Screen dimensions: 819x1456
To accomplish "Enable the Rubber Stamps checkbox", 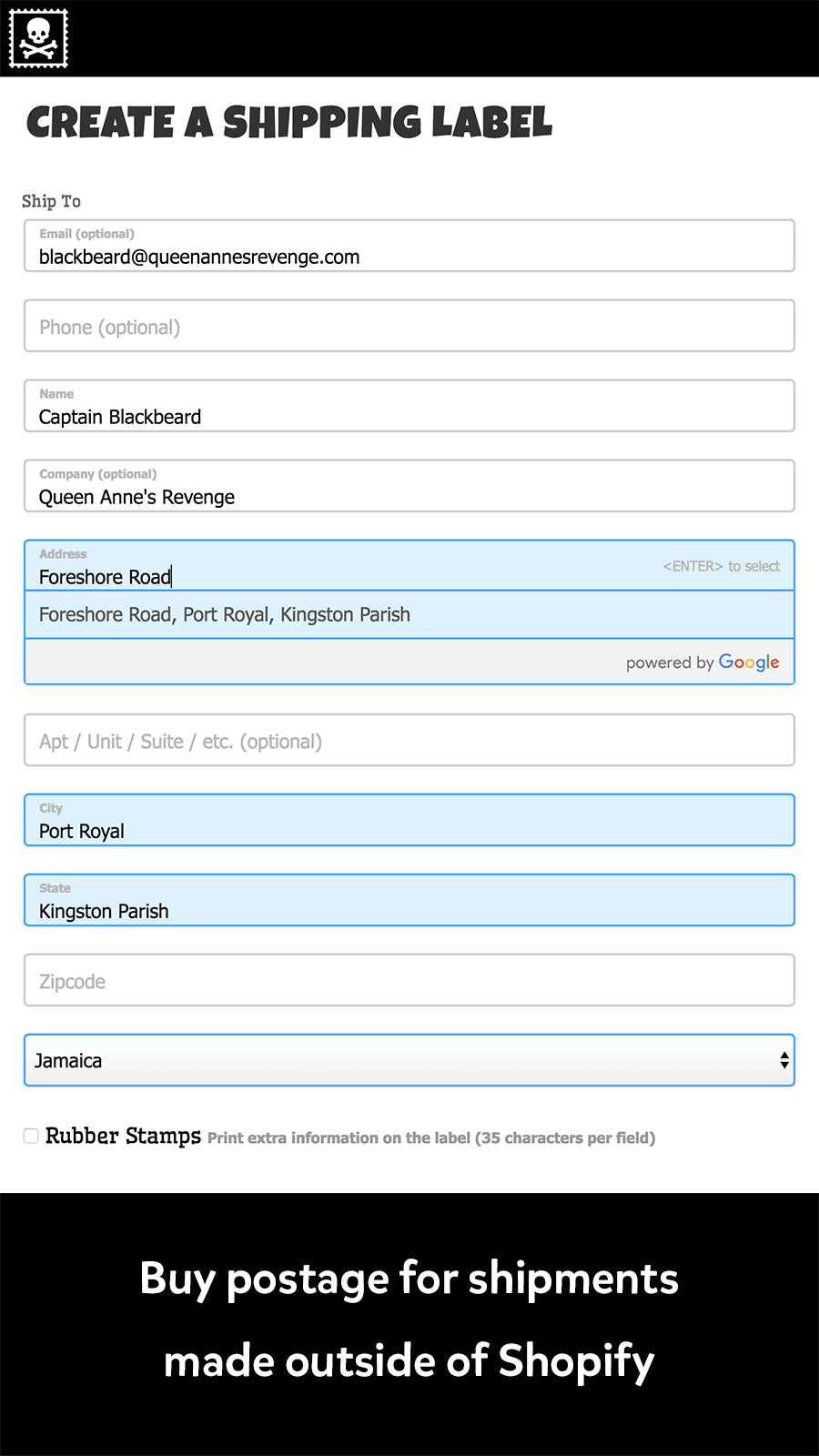I will tap(31, 1137).
